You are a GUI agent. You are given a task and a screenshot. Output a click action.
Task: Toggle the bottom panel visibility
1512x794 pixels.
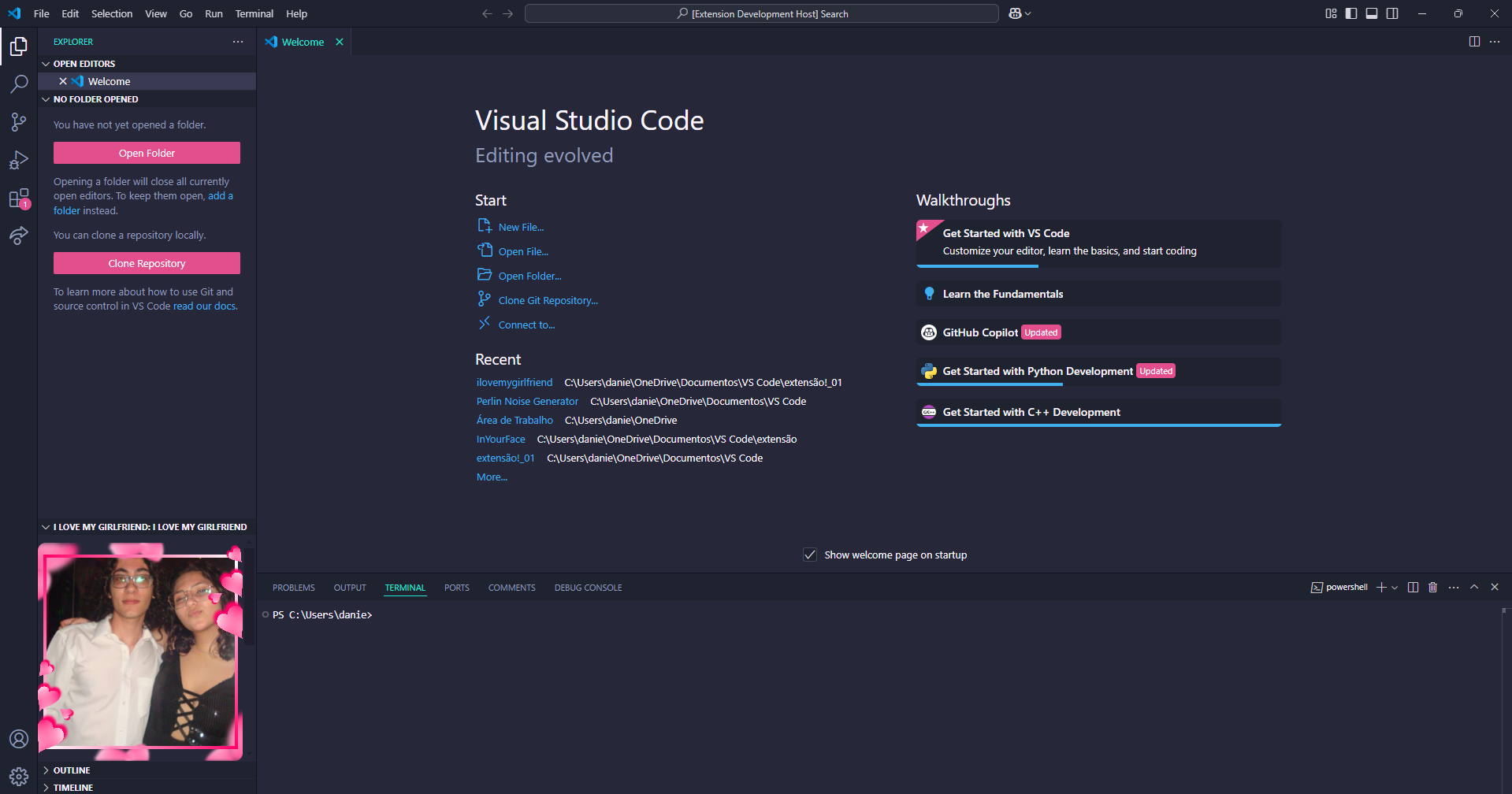click(x=1372, y=13)
